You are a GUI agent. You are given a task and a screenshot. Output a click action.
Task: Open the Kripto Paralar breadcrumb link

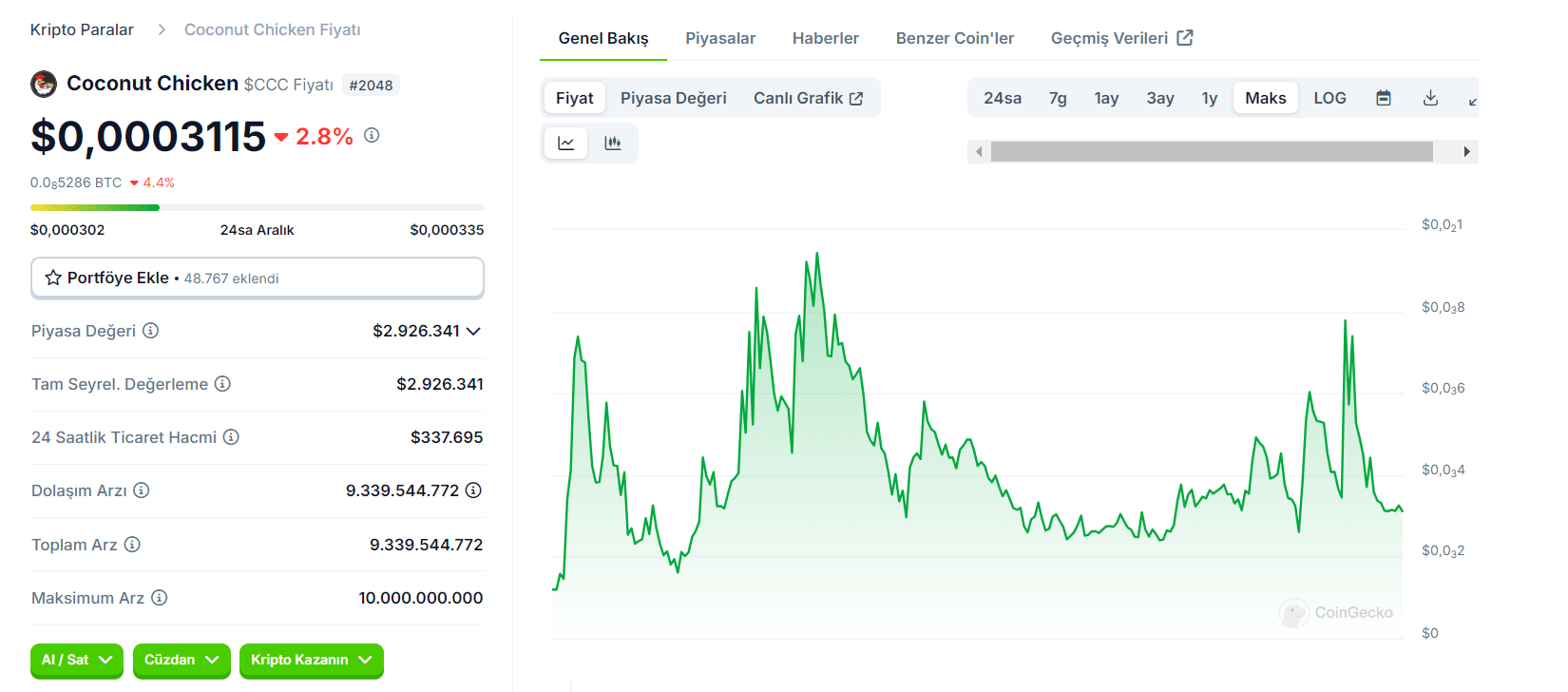click(x=82, y=29)
